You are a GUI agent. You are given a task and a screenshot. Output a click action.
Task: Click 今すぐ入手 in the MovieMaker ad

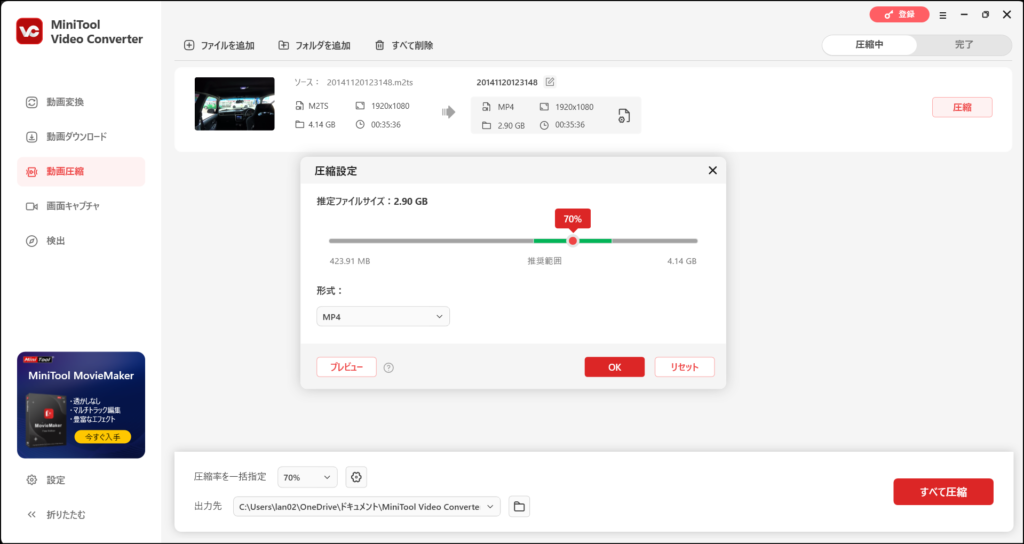tap(103, 437)
